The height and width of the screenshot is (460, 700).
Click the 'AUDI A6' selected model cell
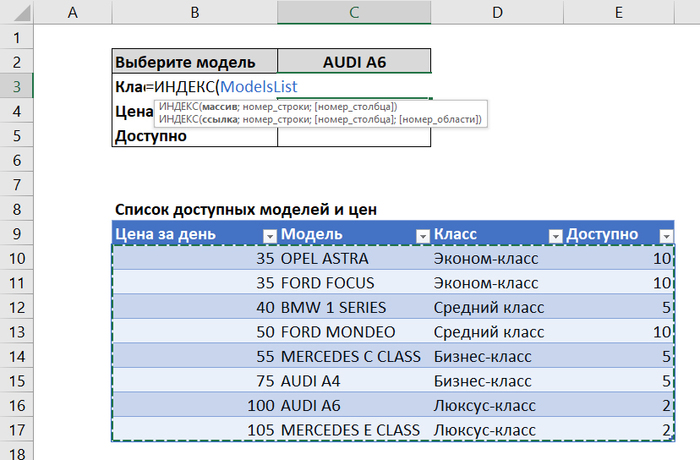pyautogui.click(x=354, y=62)
